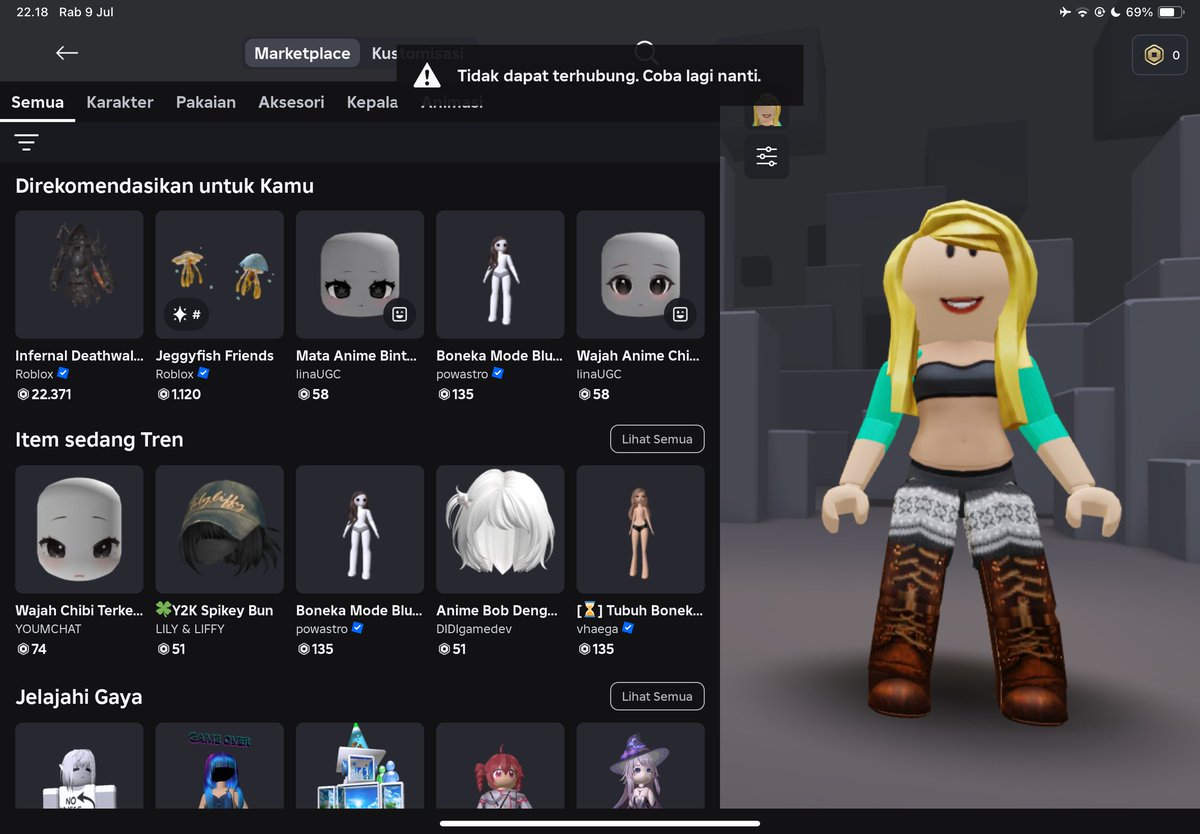The width and height of the screenshot is (1200, 834).
Task: Tap the Wi-Fi icon in status bar
Action: 1082,12
